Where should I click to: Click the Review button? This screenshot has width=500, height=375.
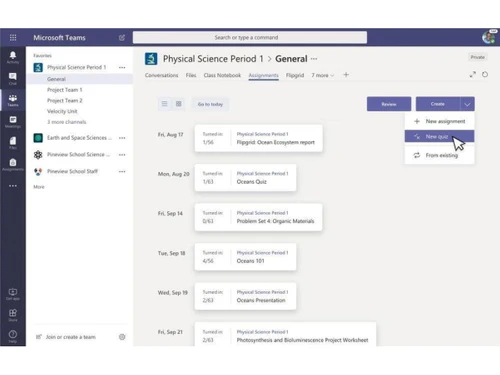[x=389, y=104]
